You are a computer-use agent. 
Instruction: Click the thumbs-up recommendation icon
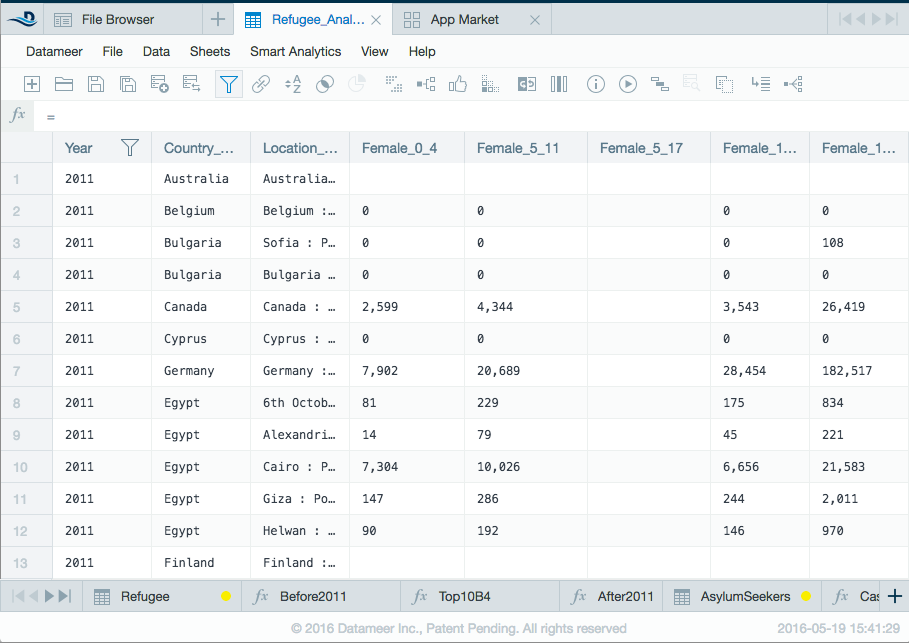(457, 84)
